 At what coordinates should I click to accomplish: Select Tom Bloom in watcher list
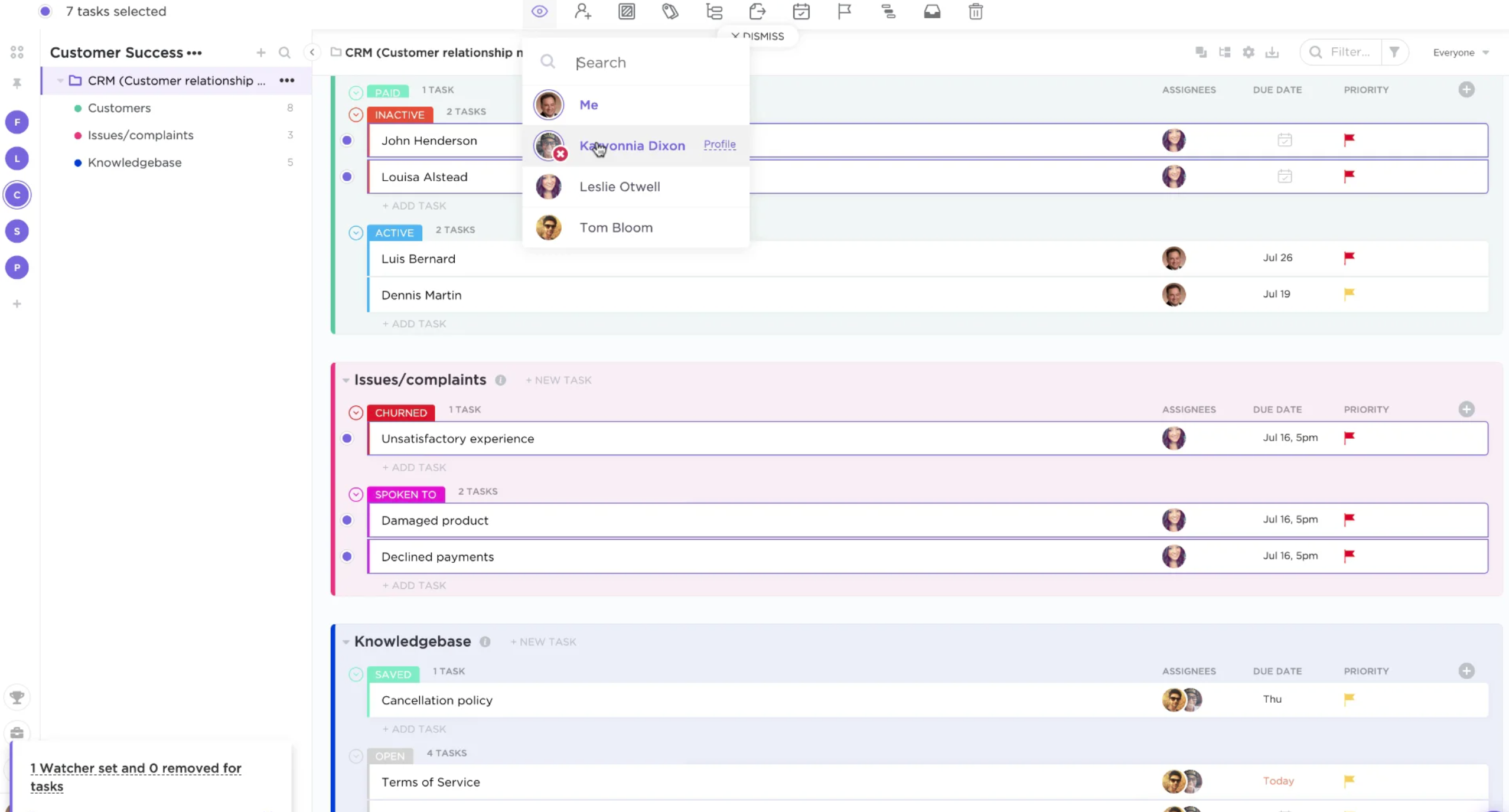pos(616,228)
